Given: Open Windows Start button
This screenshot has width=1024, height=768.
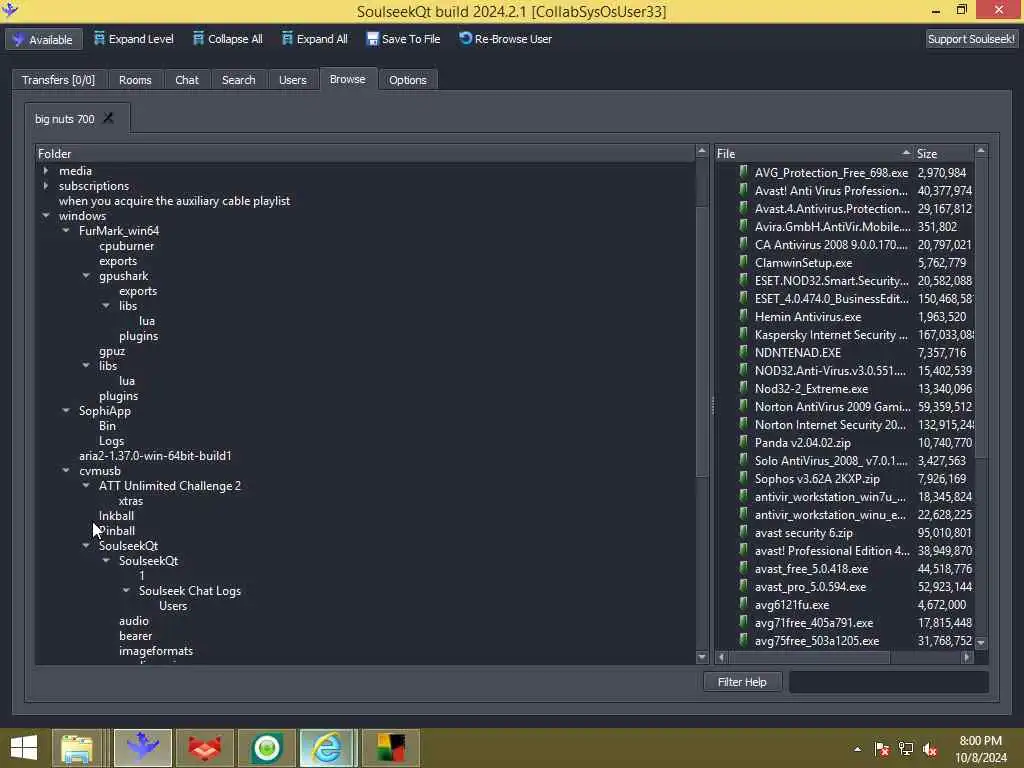Looking at the screenshot, I should click(24, 748).
